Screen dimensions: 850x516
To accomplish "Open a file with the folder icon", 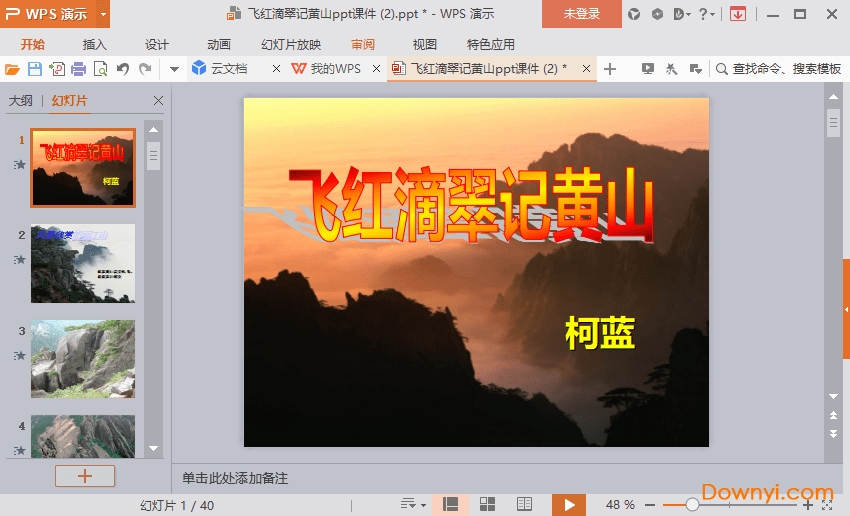I will click(x=12, y=69).
